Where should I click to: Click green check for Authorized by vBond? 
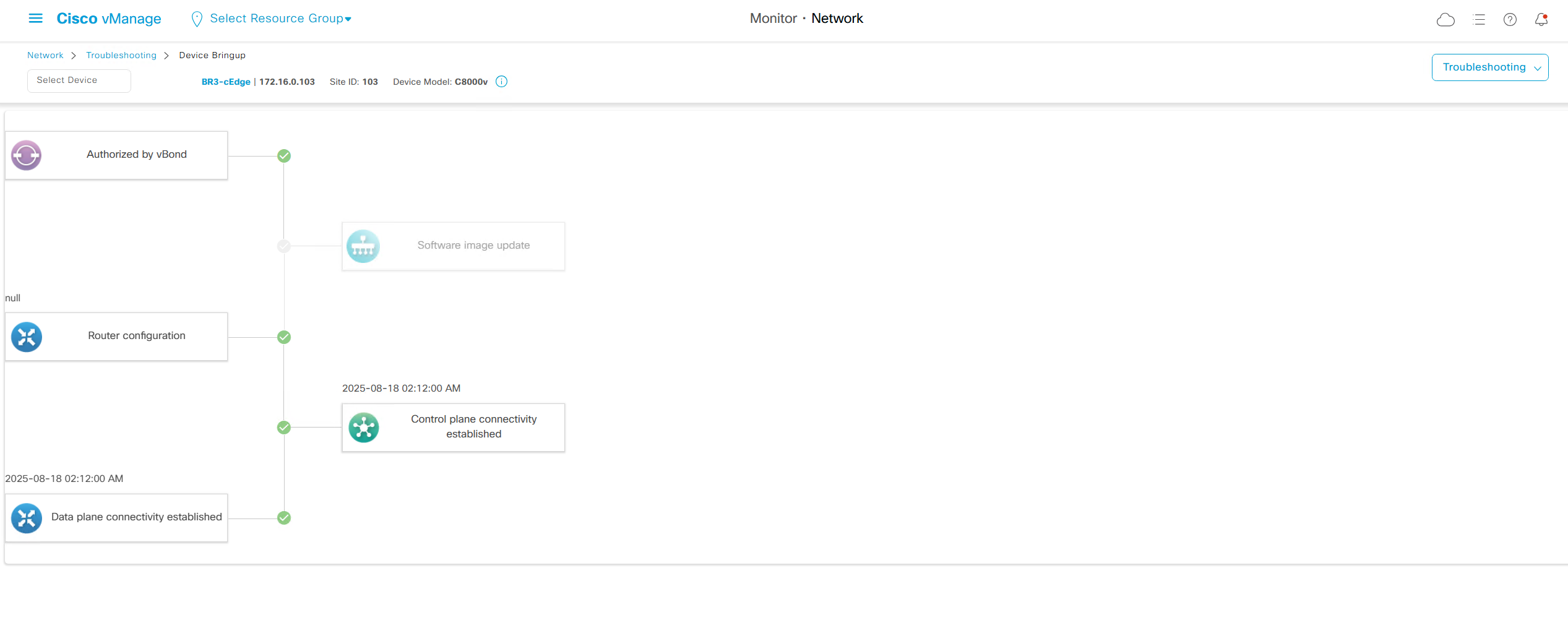click(284, 156)
